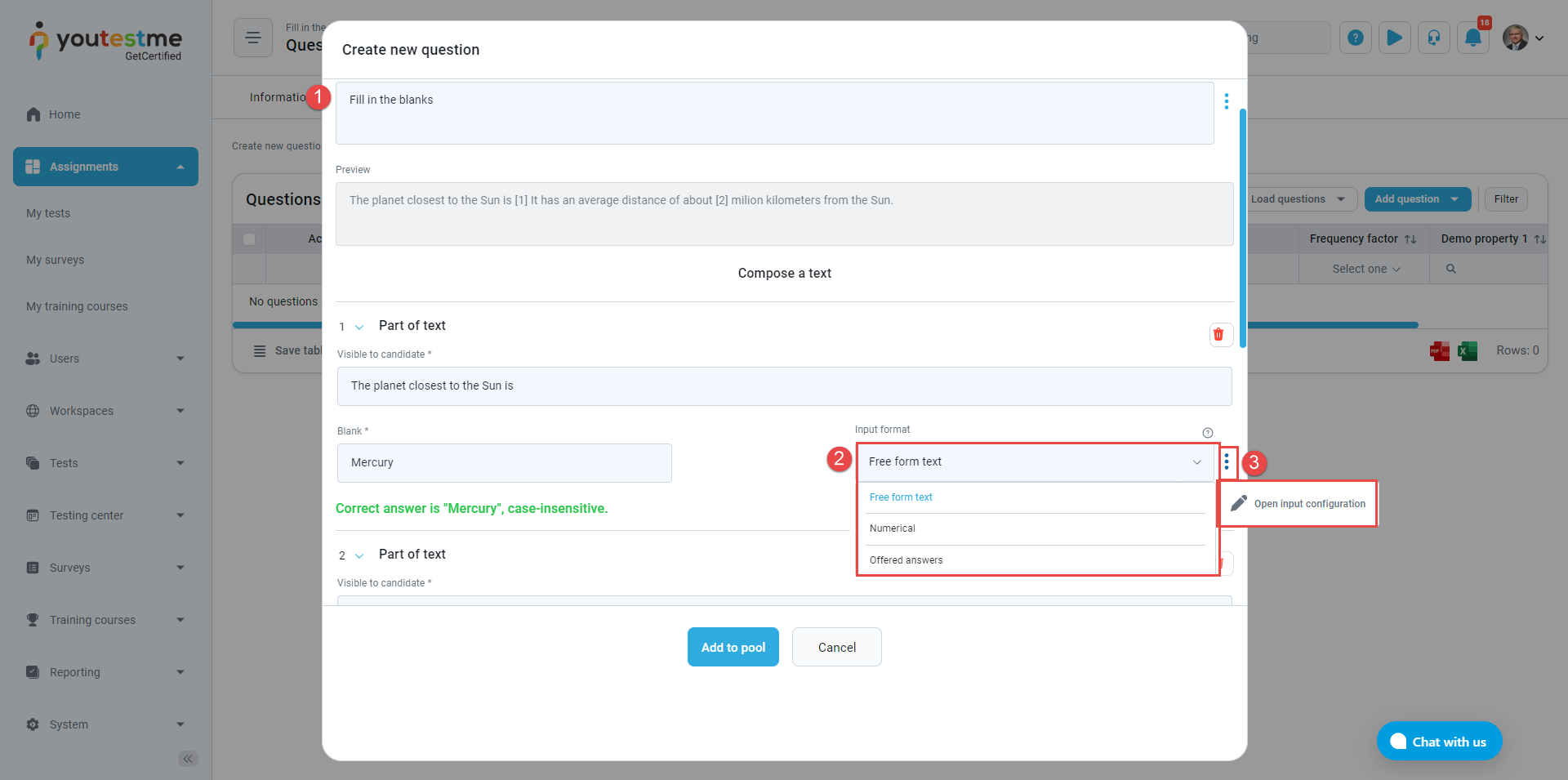1568x780 pixels.
Task: Export table to PDF icon
Action: (x=1439, y=351)
